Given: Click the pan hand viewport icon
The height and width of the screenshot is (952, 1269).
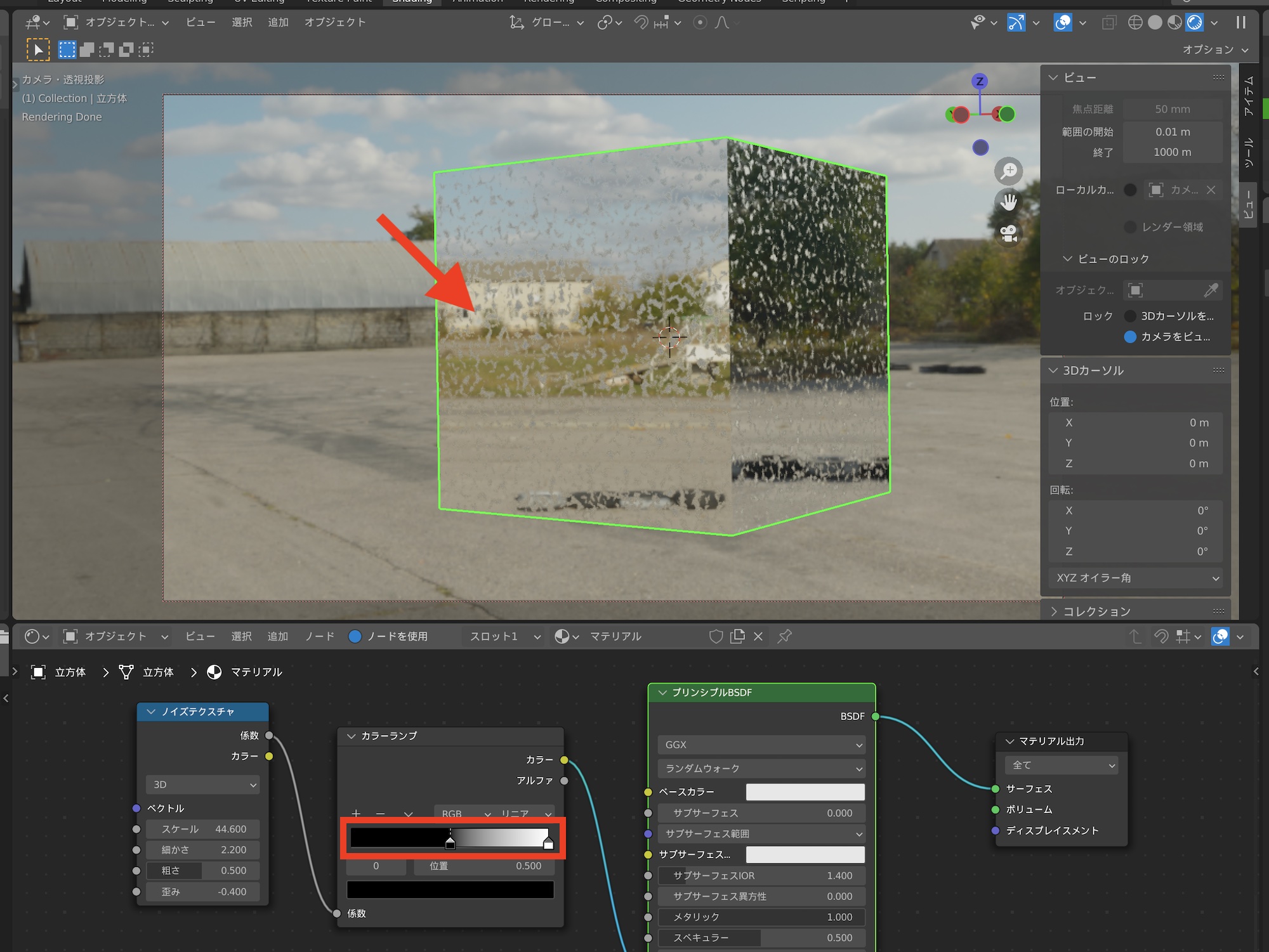Looking at the screenshot, I should click(1008, 202).
